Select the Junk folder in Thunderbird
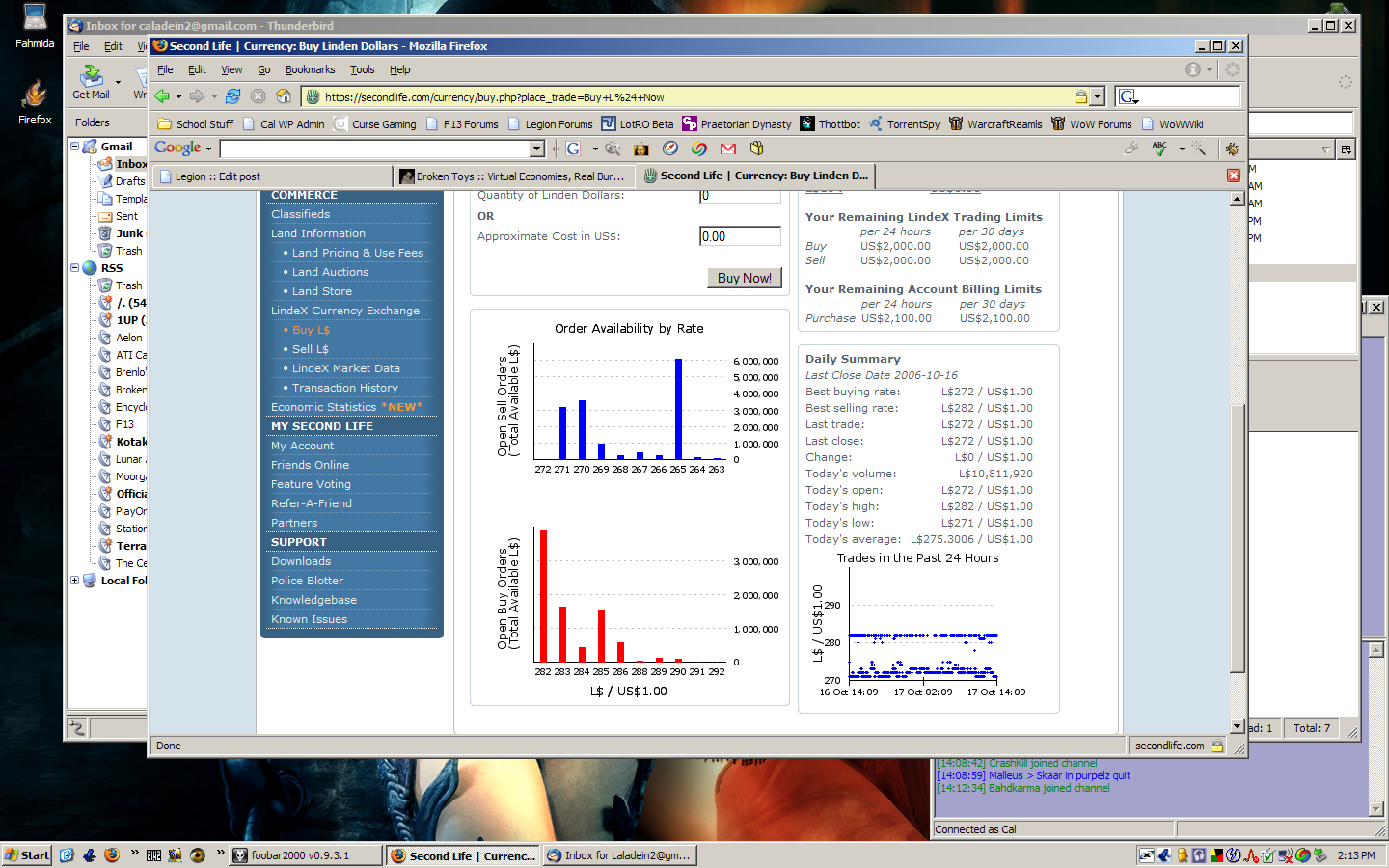1389x868 pixels. (121, 233)
